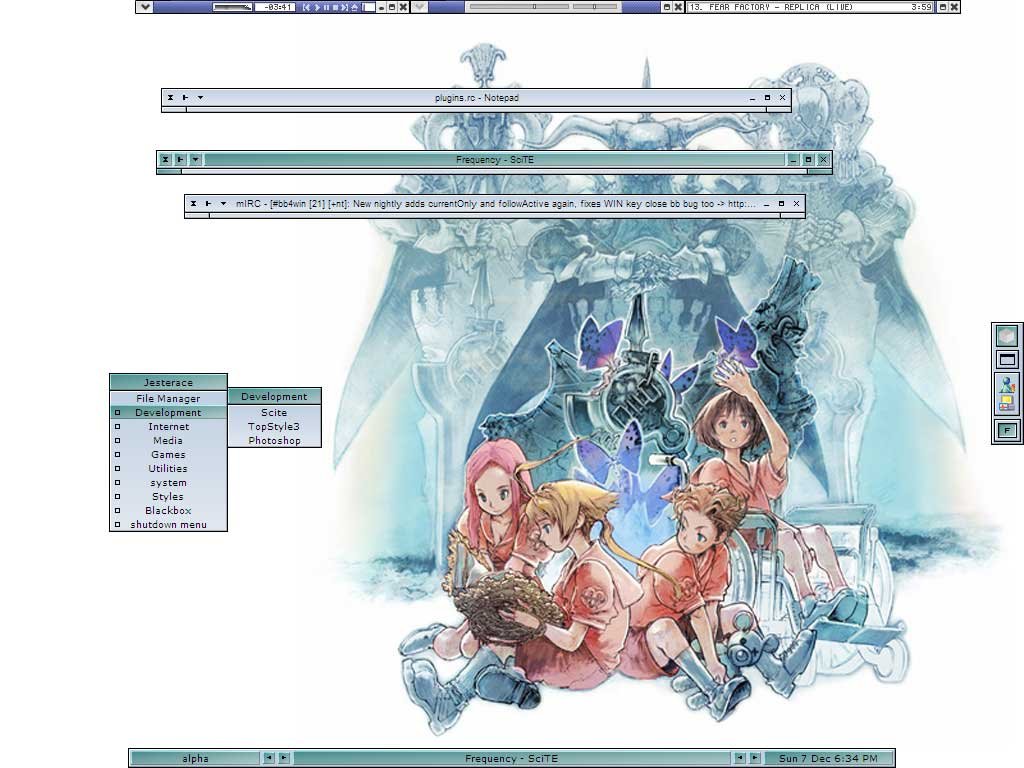Image resolution: width=1024 pixels, height=768 pixels.
Task: Click the window icon in the side dock
Action: pyautogui.click(x=1007, y=359)
